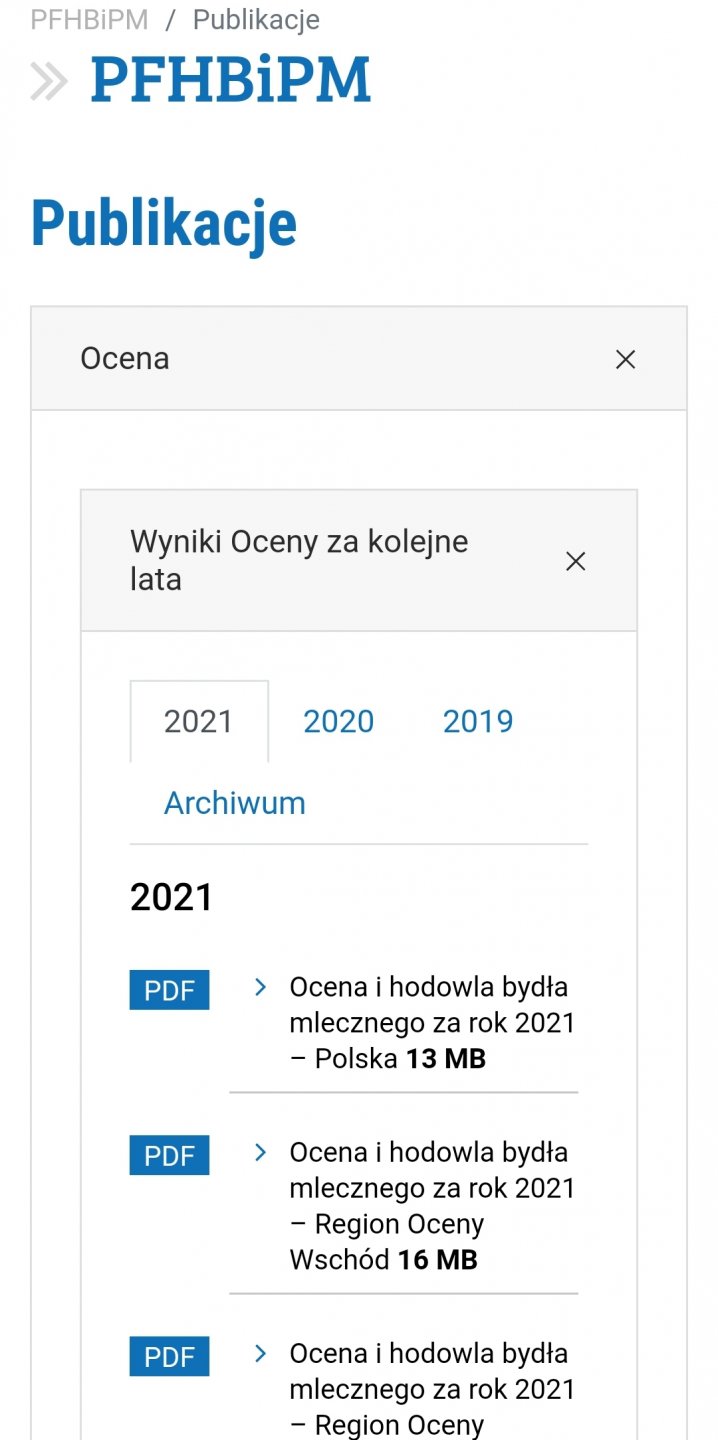Collapse Wyniki Oceny za kolejne lata panel
Image resolution: width=718 pixels, height=1440 pixels.
pos(575,561)
